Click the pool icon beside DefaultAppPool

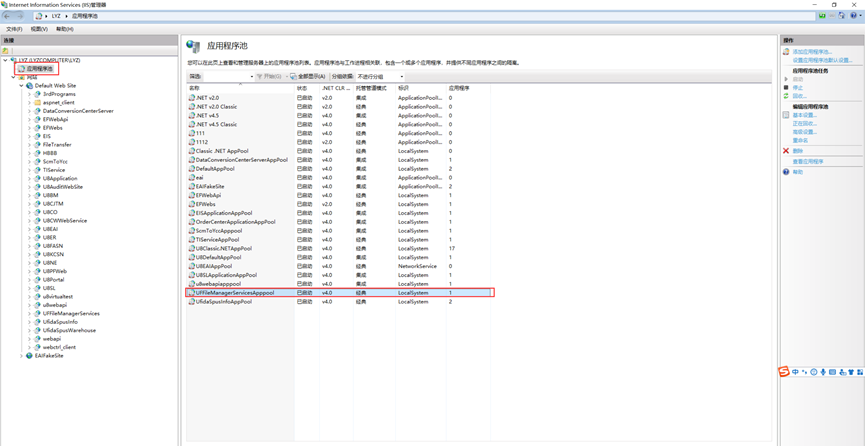point(192,168)
